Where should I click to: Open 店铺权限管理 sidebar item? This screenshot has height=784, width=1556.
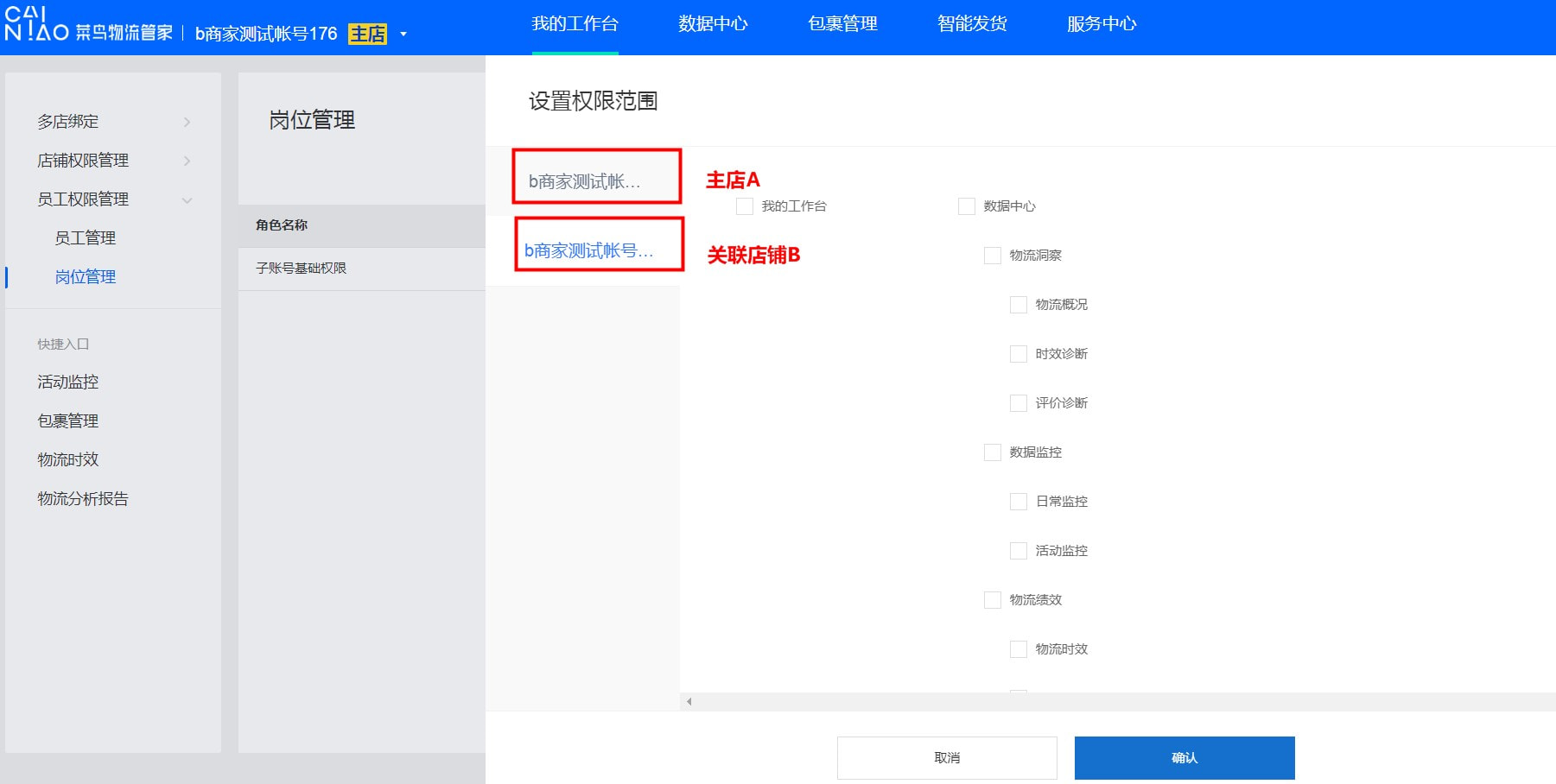click(x=83, y=161)
